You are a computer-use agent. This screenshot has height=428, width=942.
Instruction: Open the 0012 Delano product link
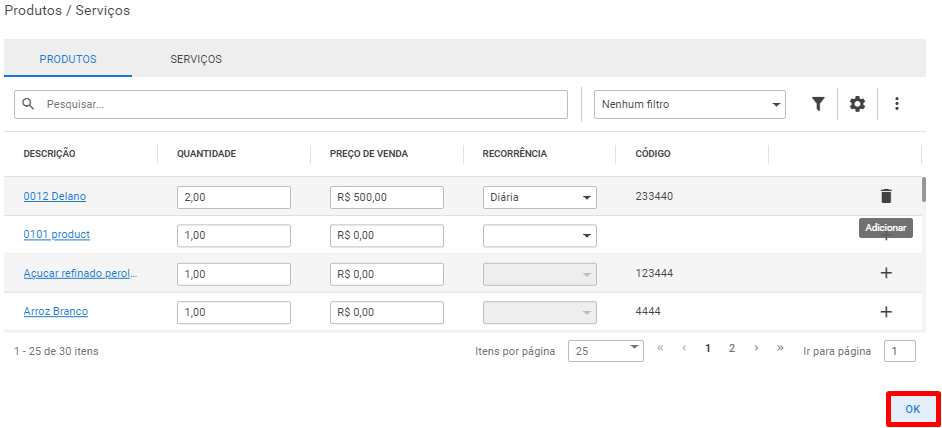tap(55, 196)
